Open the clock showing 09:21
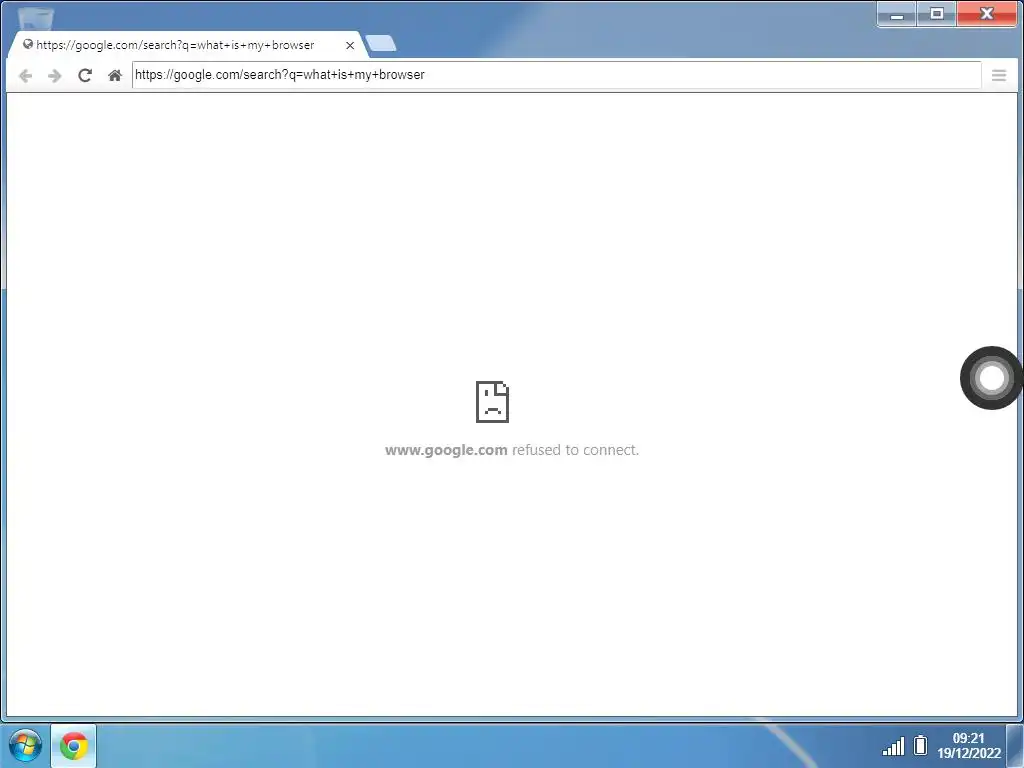 pos(968,738)
